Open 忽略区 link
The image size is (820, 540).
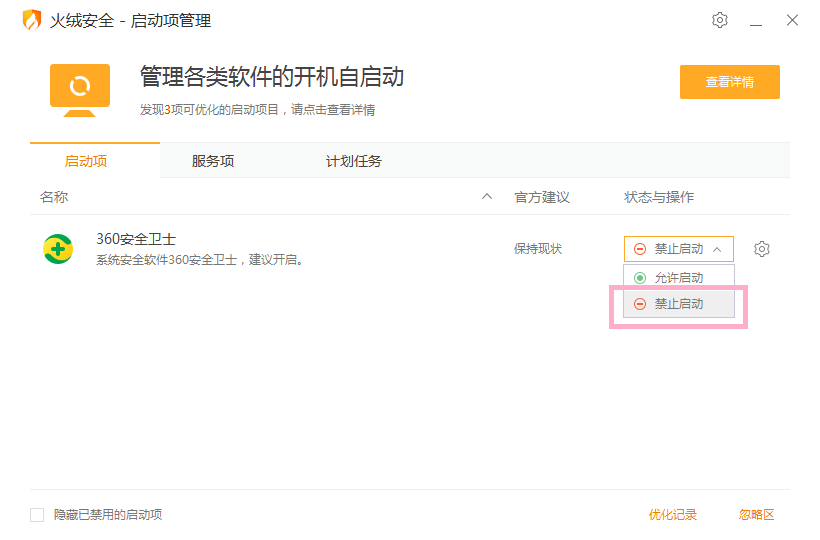coord(756,515)
